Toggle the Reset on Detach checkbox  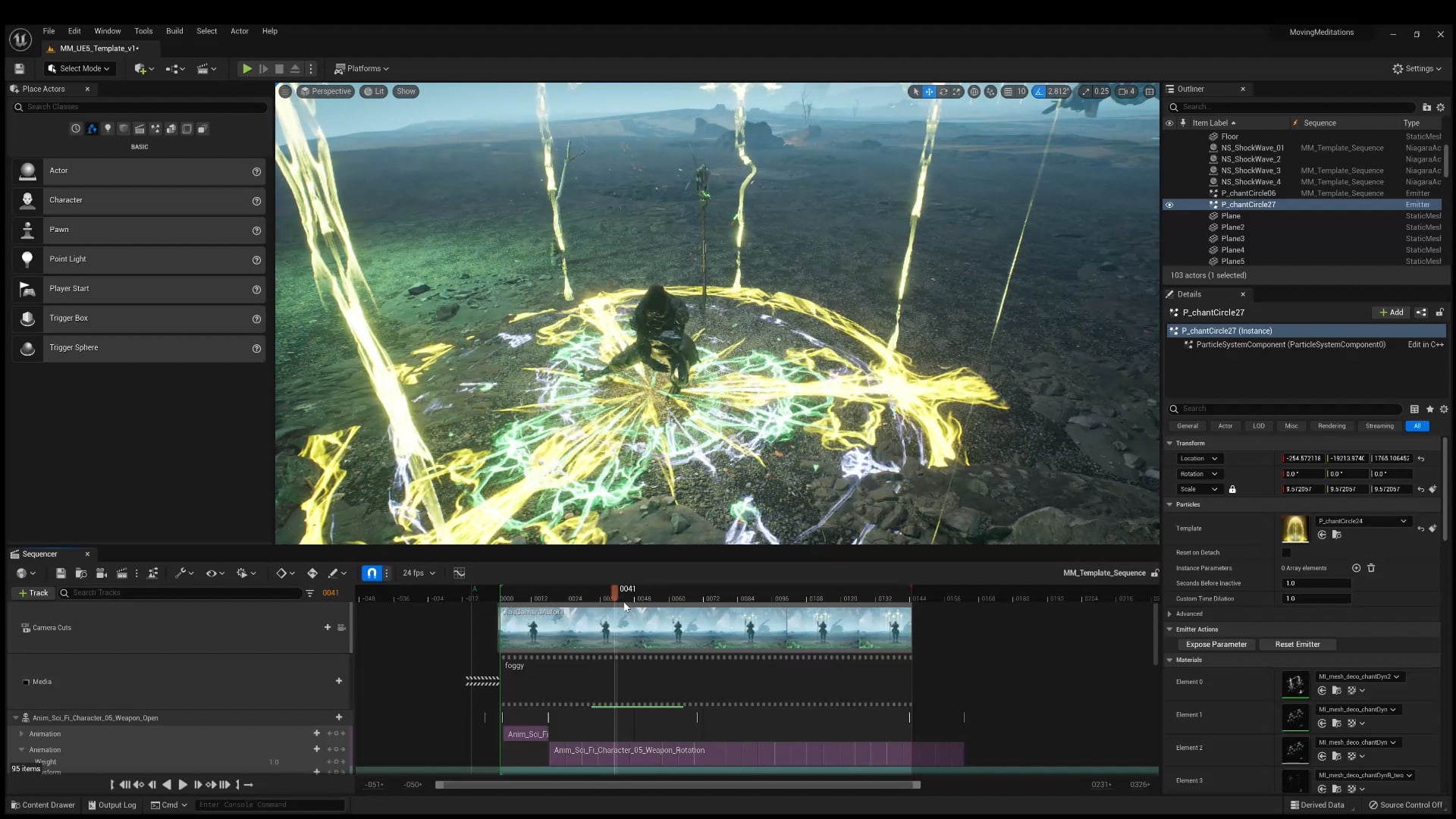[1286, 553]
